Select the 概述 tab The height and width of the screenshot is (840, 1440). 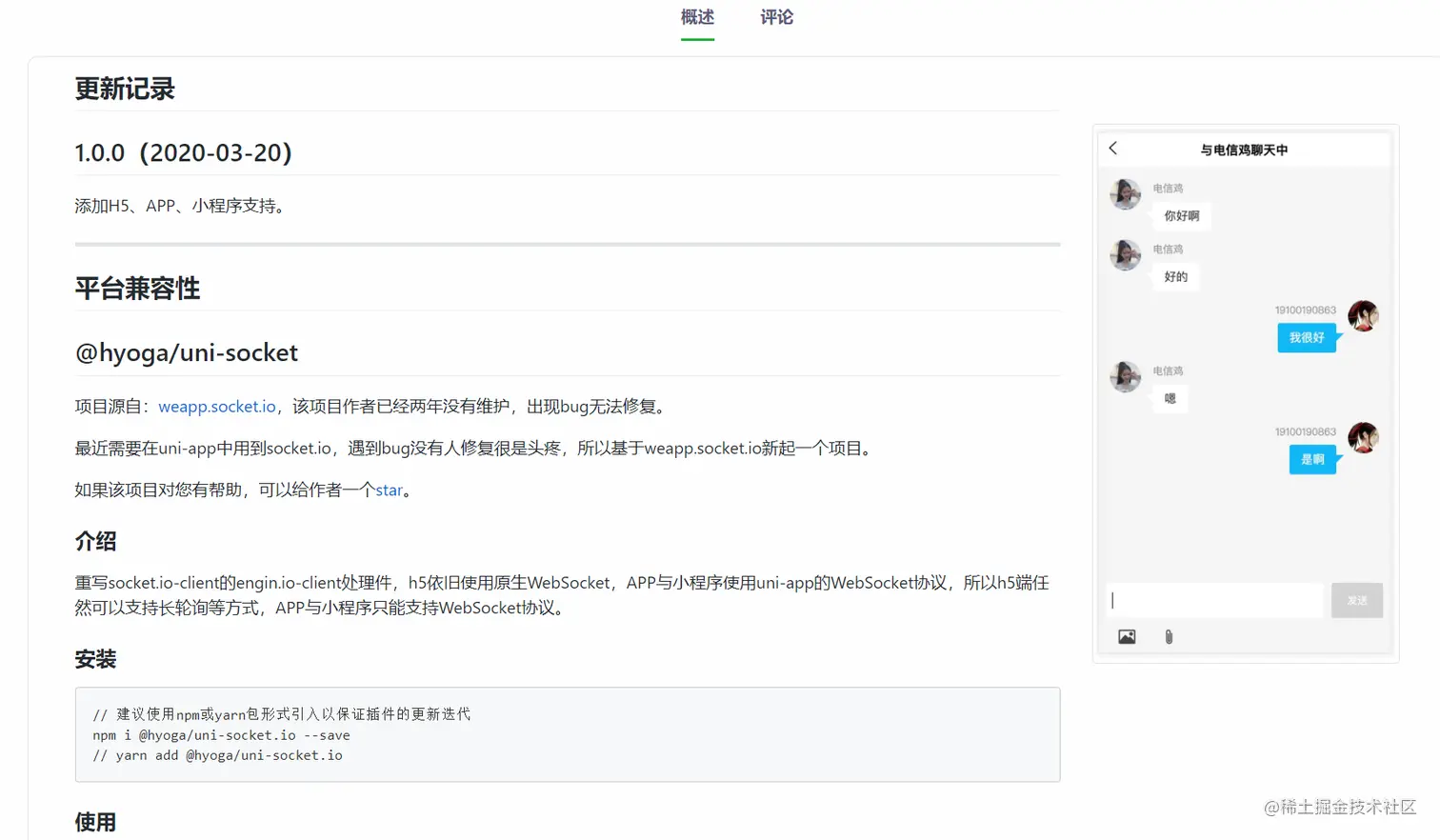tap(697, 17)
